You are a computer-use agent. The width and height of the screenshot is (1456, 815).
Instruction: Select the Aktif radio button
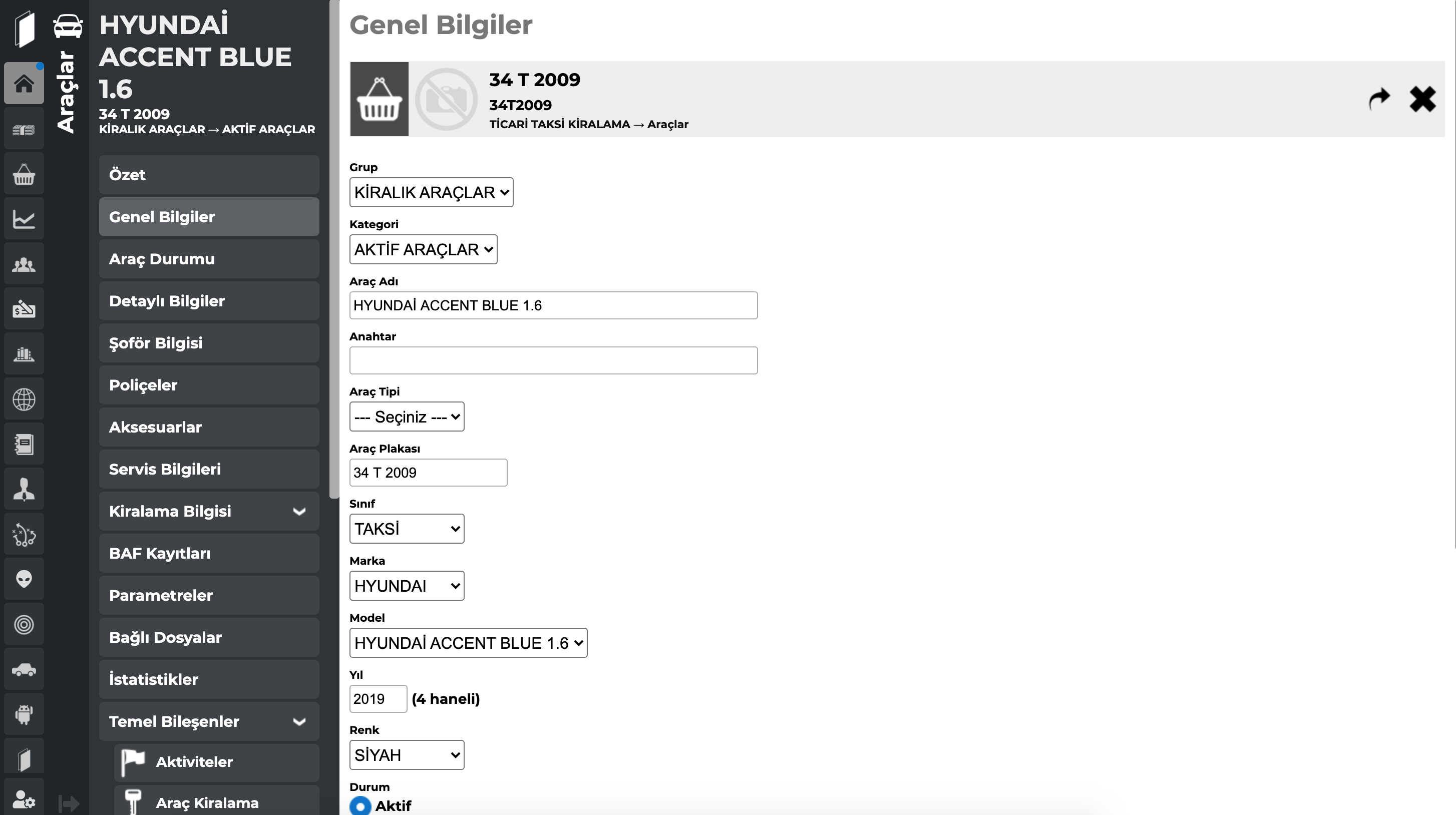pos(360,805)
